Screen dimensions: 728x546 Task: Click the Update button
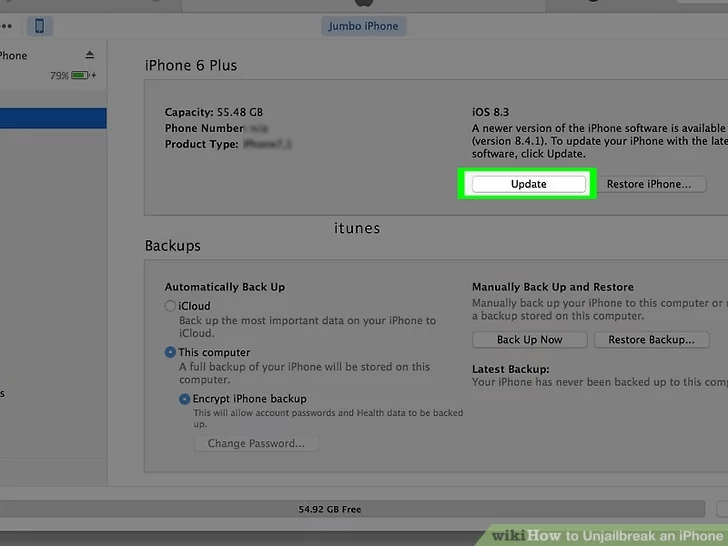(x=528, y=184)
